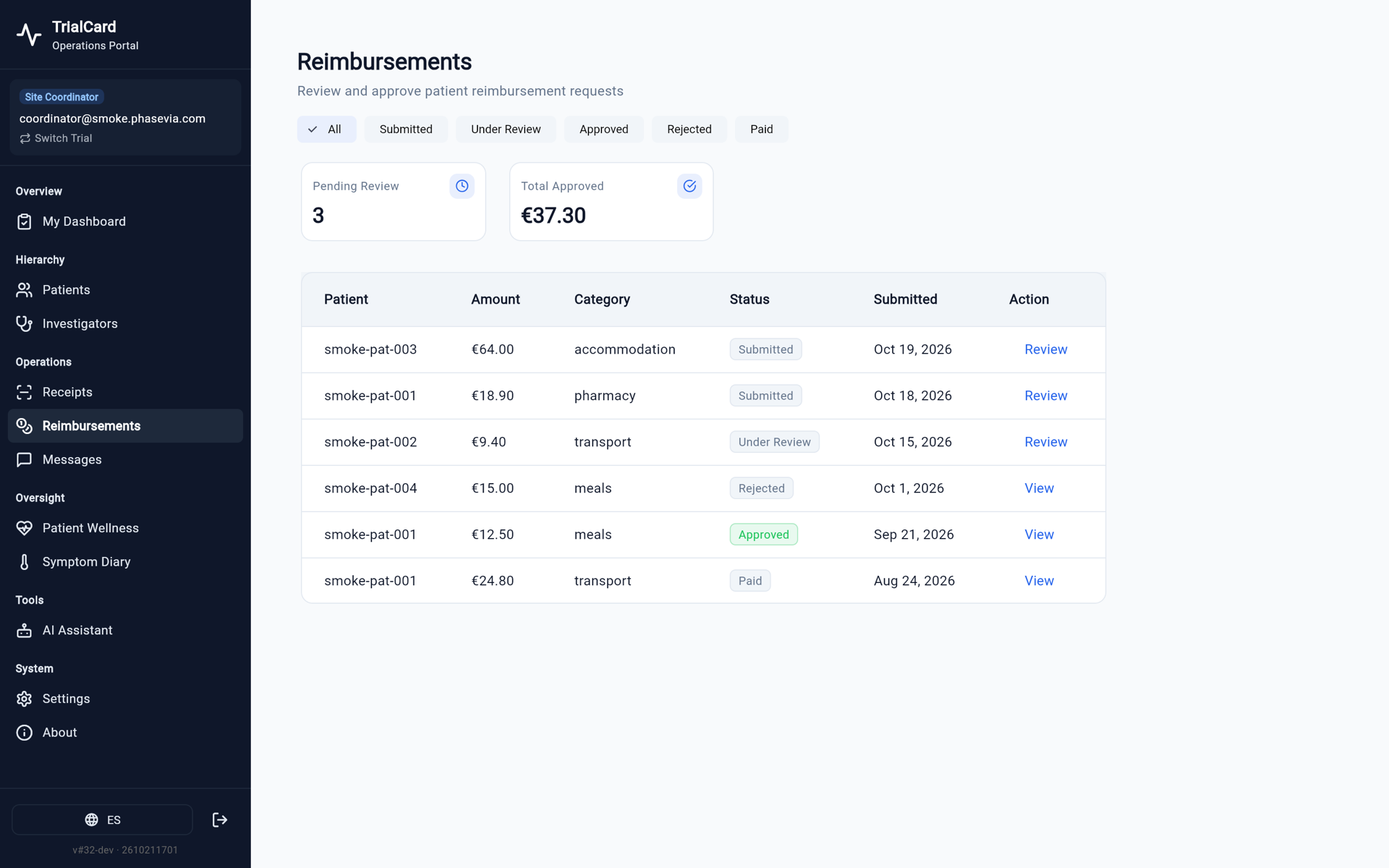The height and width of the screenshot is (868, 1389).
Task: Select the All filter chip
Action: [326, 129]
